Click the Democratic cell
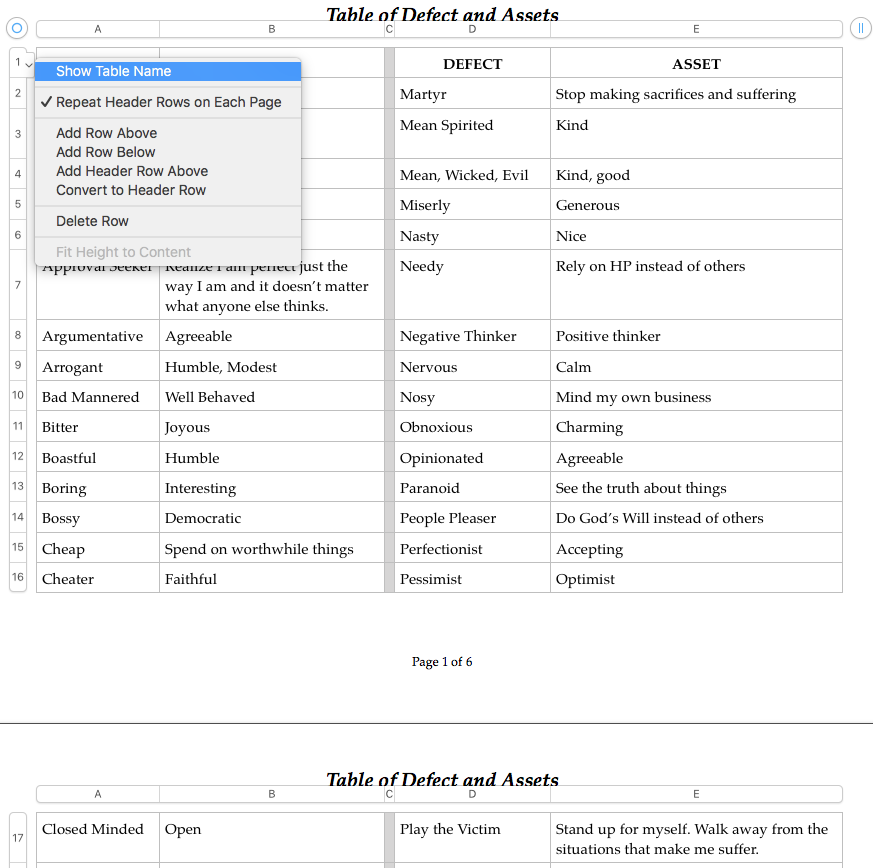 tap(272, 517)
